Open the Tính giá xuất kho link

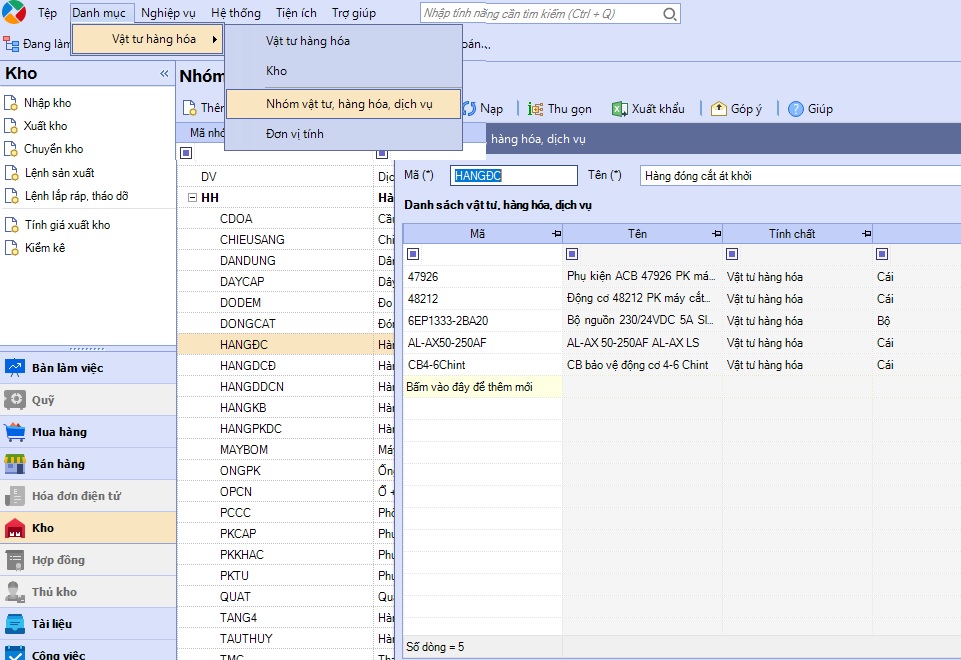coord(67,225)
